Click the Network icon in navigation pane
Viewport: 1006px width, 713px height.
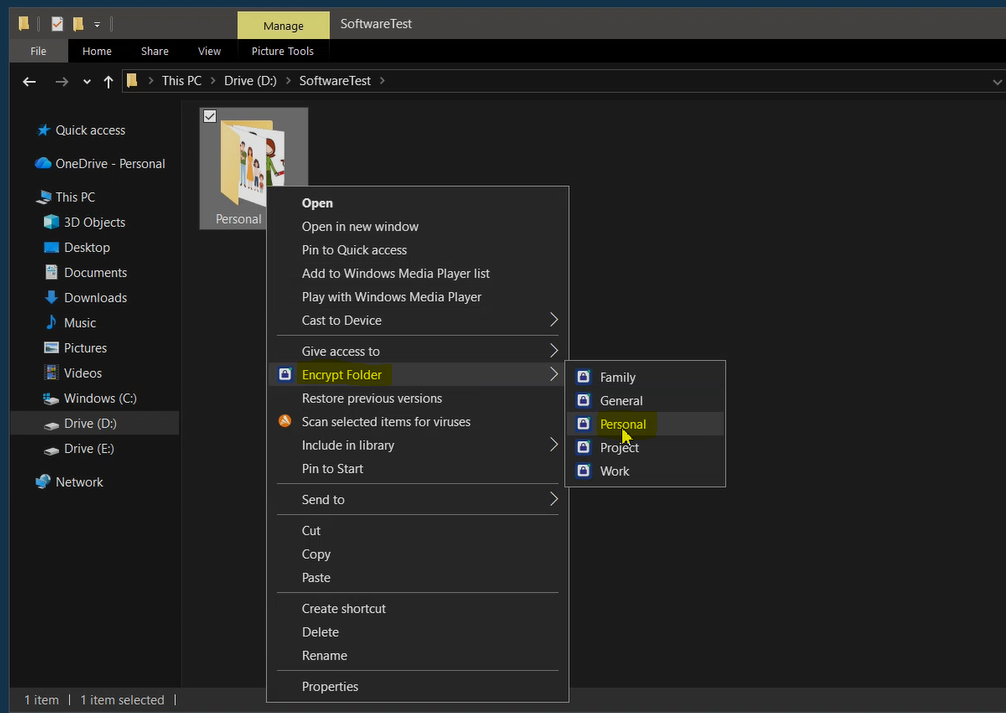pos(43,482)
